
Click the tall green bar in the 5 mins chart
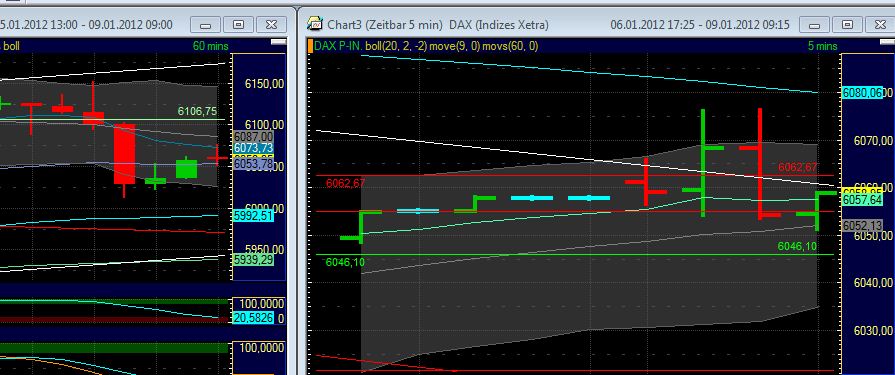coord(703,163)
